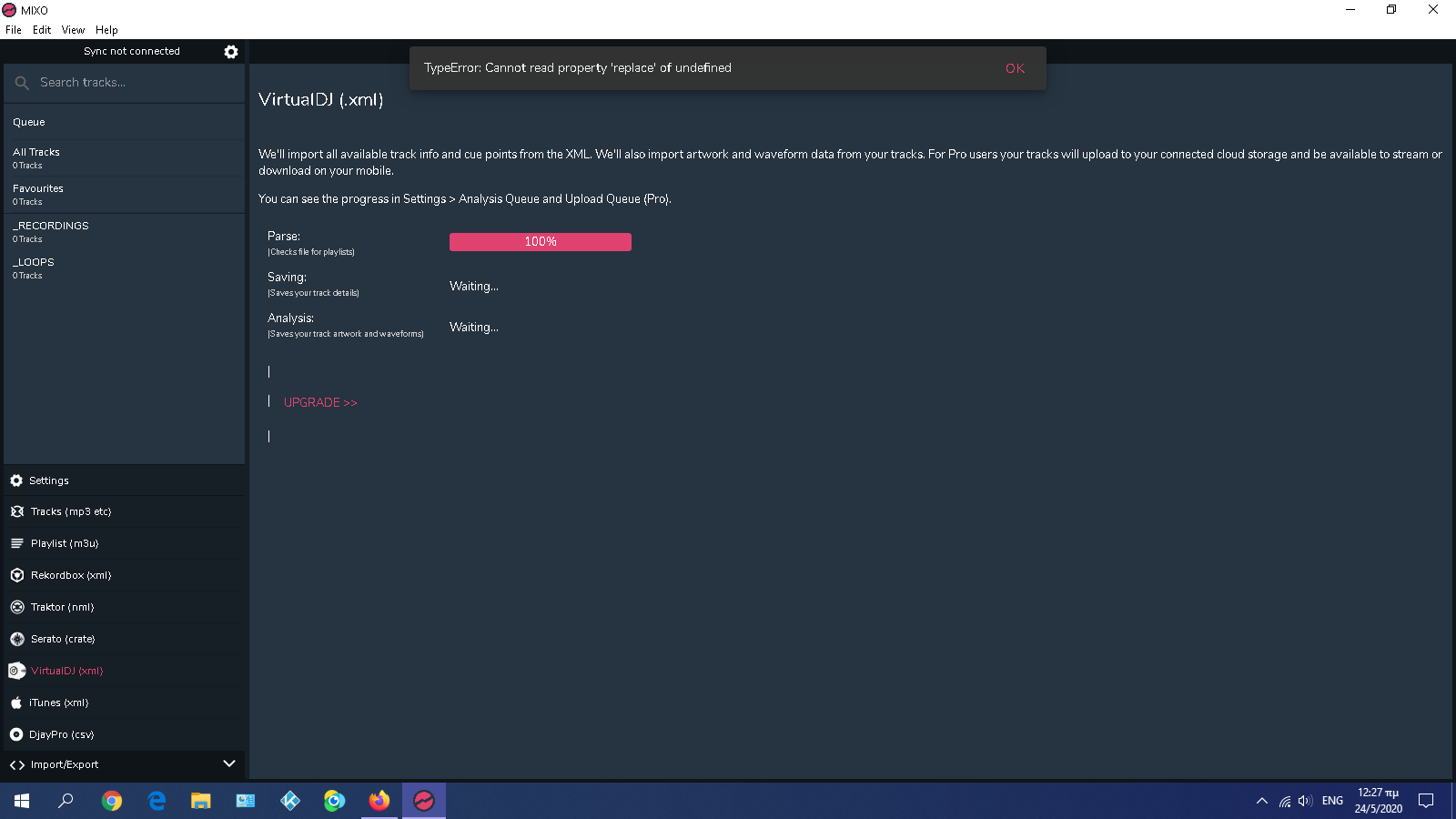Click the iTunes (xml) apple icon

coord(16,703)
